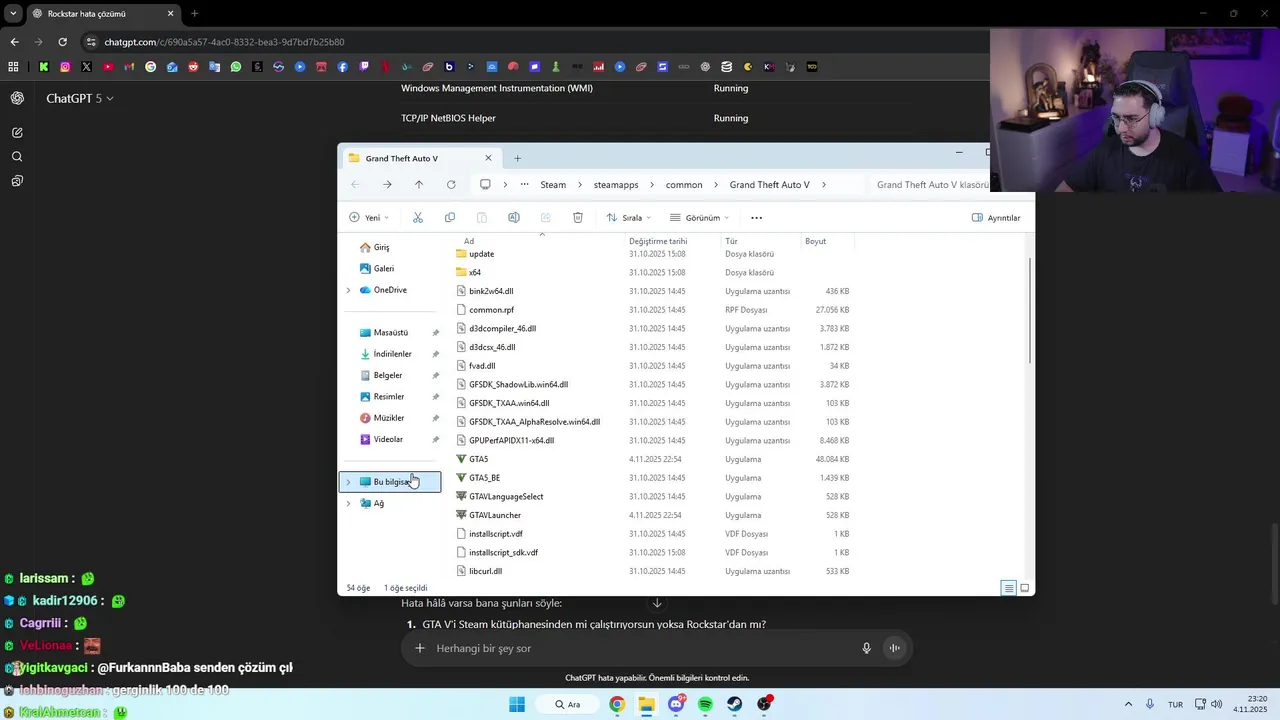Screen dimensions: 1280x720
Task: Click the plus attach icon in ChatGPT prompt box
Action: pos(420,648)
